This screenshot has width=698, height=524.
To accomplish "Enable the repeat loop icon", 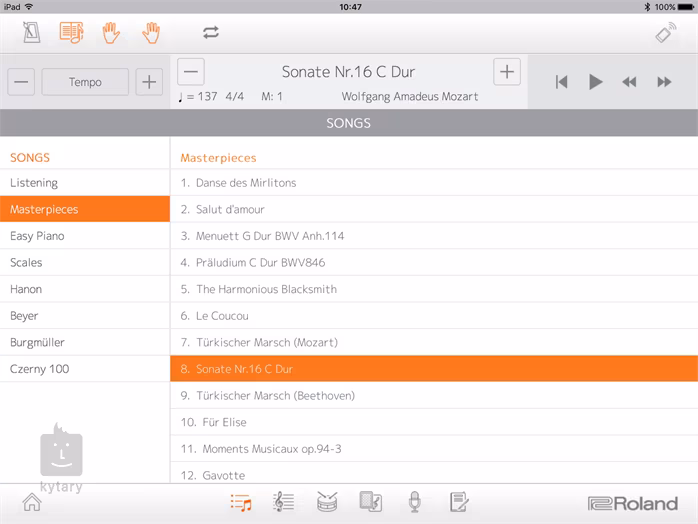I will pyautogui.click(x=210, y=32).
